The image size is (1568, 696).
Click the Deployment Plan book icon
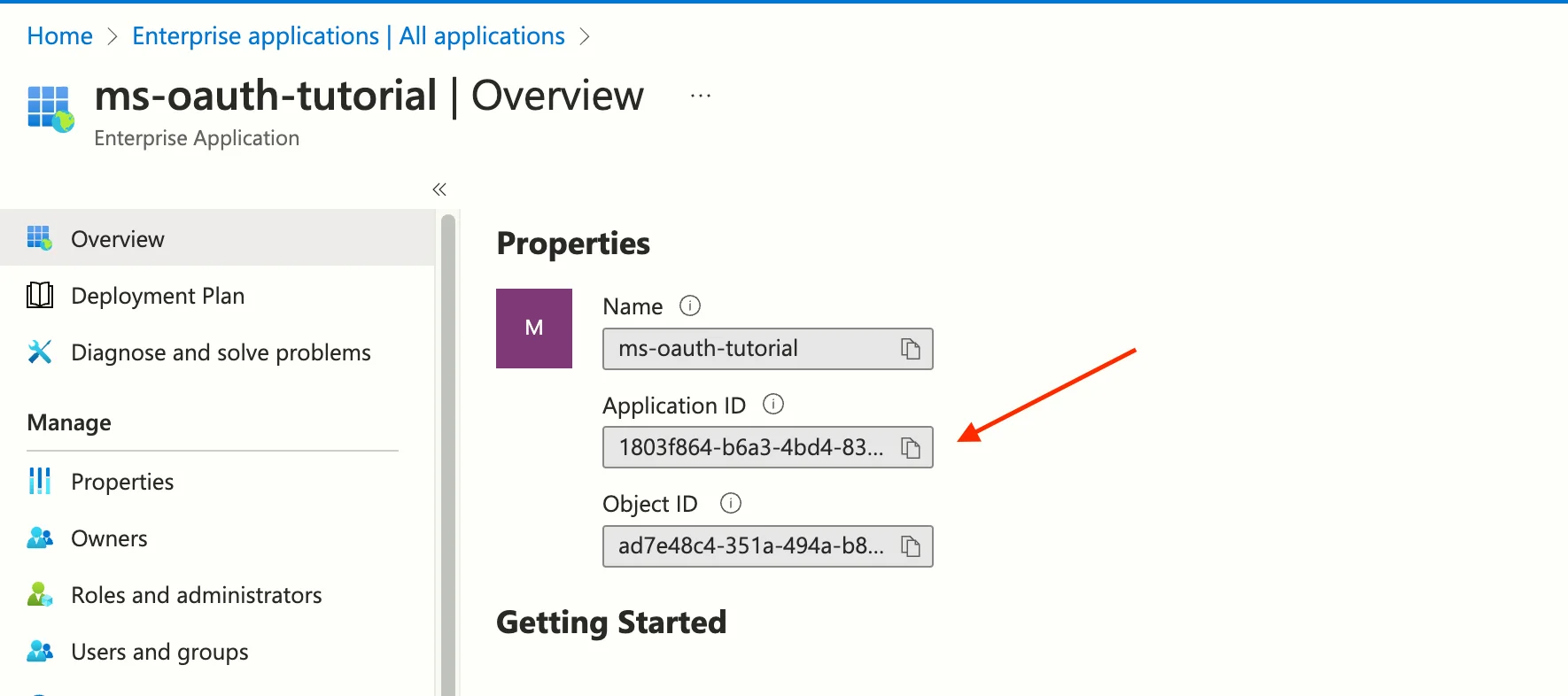tap(40, 295)
